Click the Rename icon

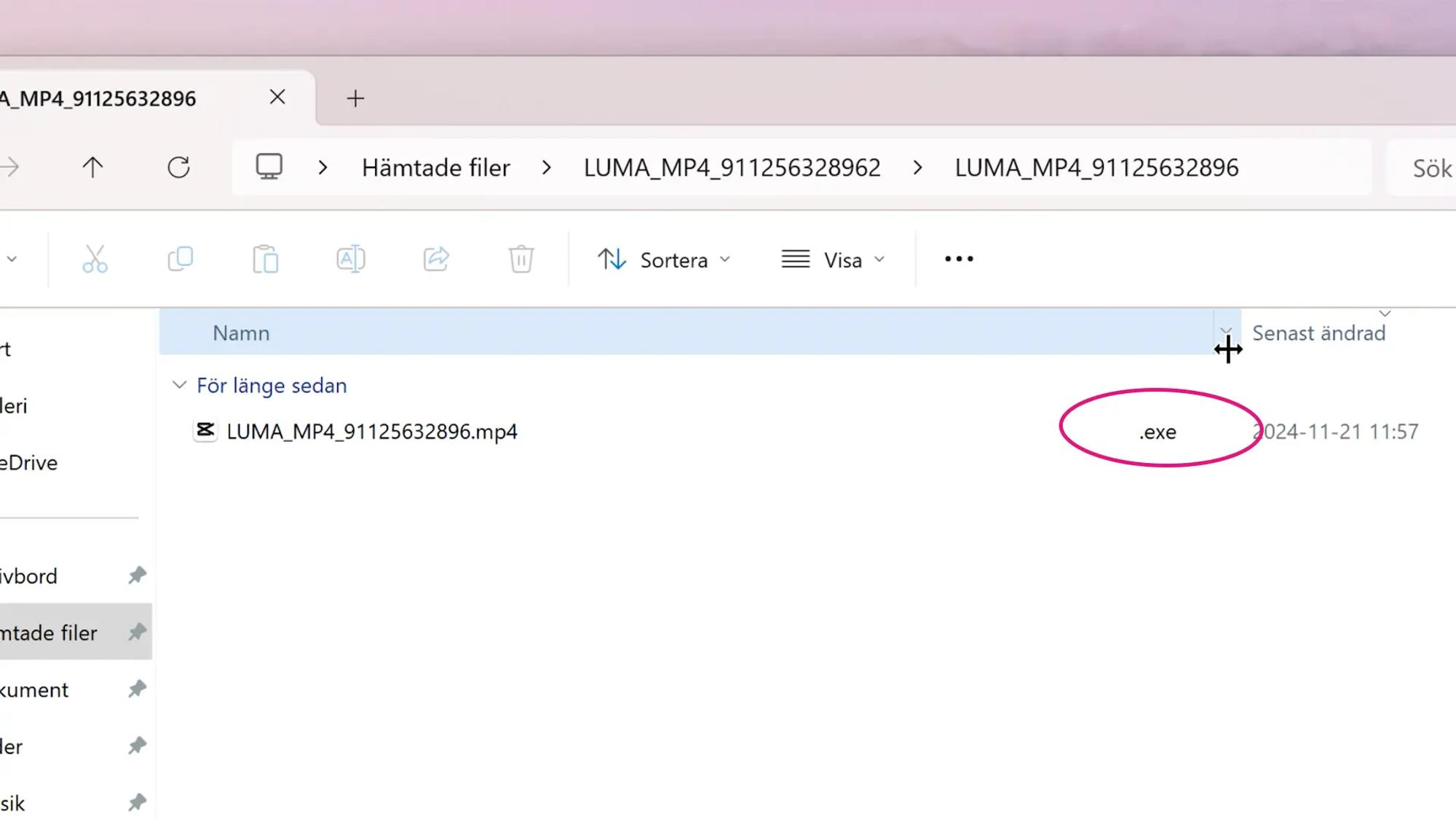[x=350, y=259]
